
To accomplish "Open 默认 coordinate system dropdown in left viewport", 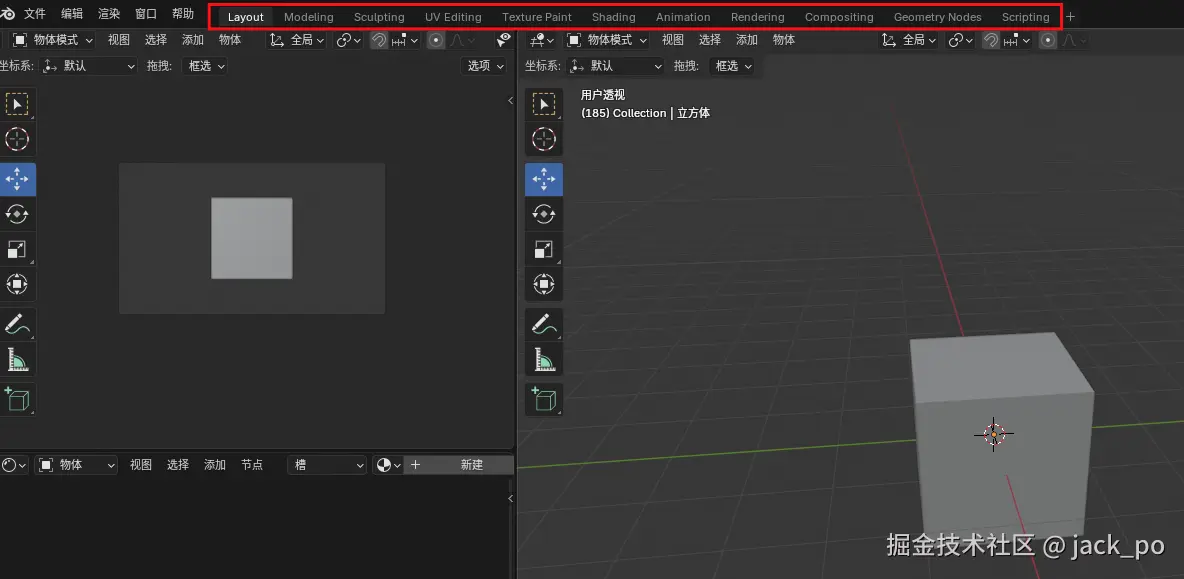I will tap(89, 66).
